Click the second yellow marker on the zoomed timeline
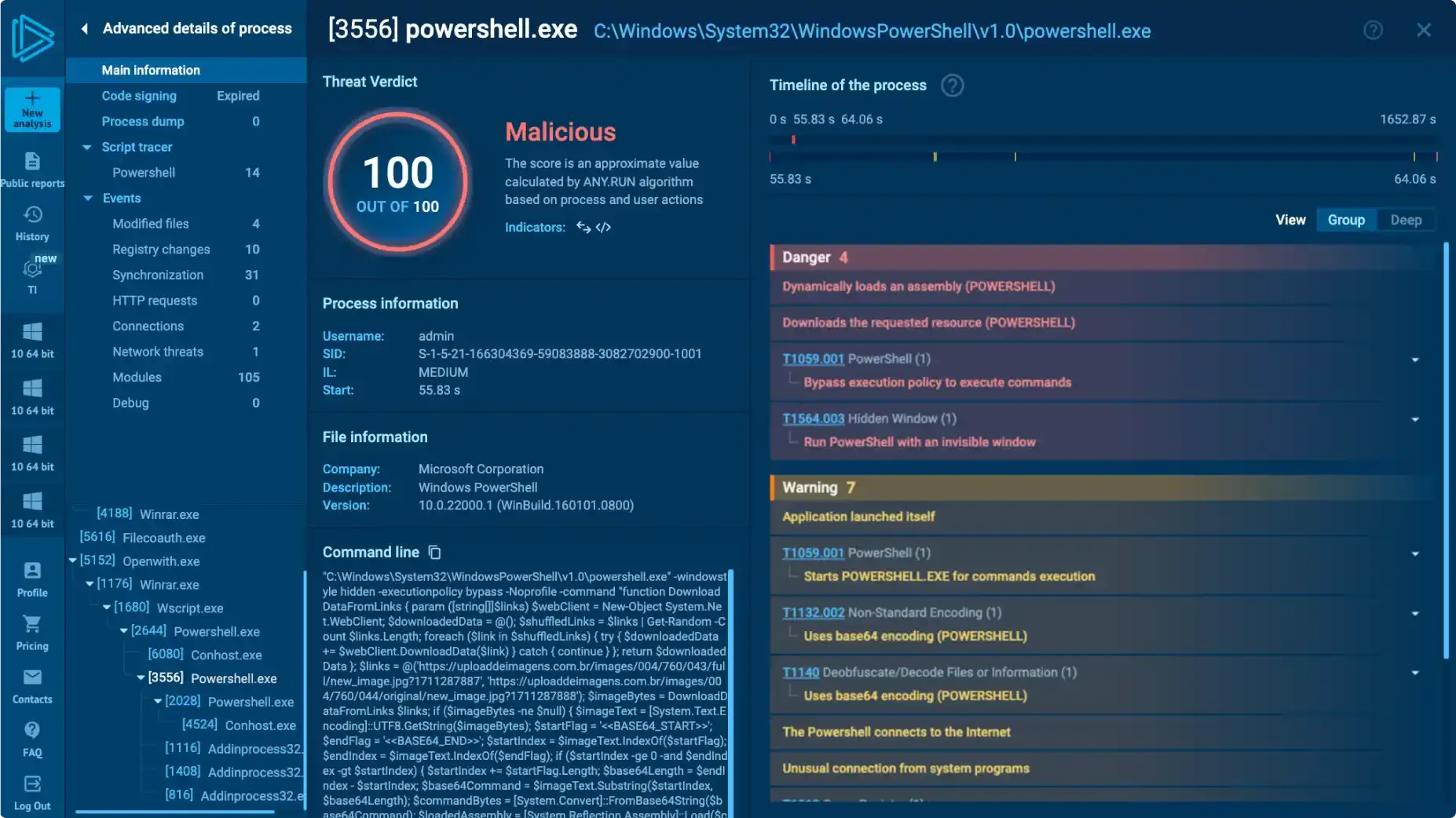The height and width of the screenshot is (818, 1456). point(1015,157)
